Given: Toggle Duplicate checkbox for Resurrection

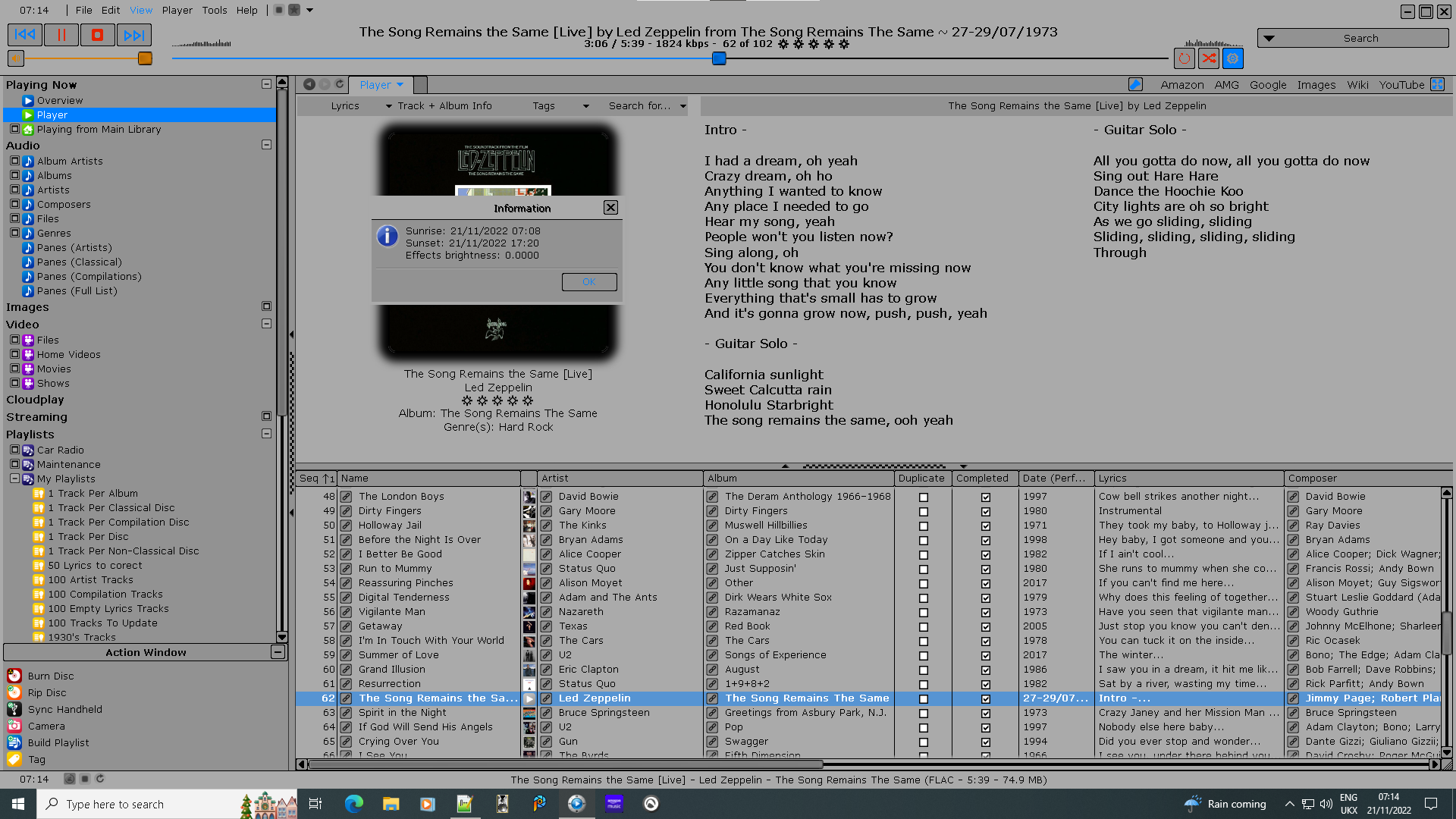Looking at the screenshot, I should tap(923, 685).
